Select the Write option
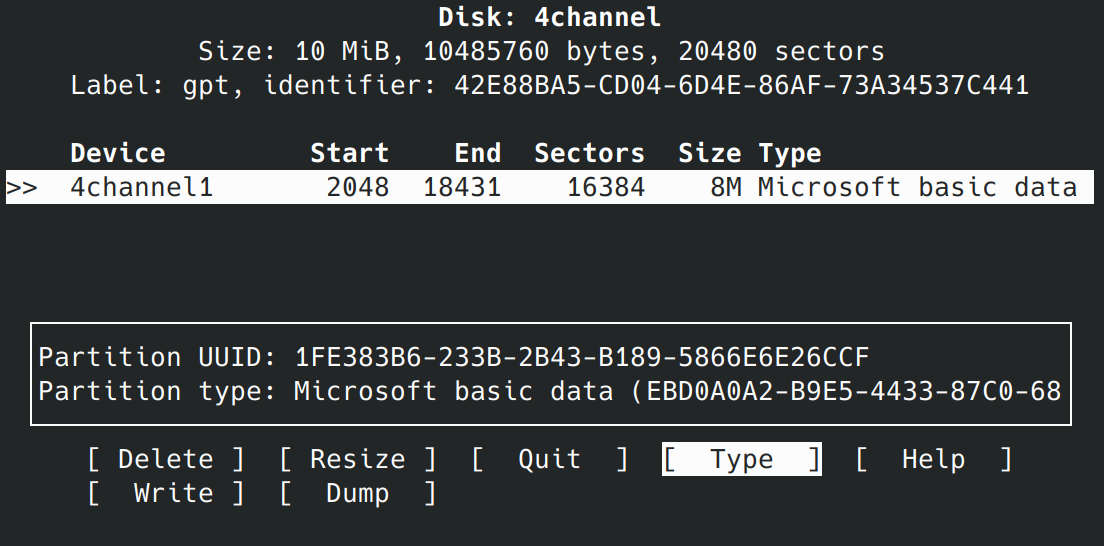 165,493
